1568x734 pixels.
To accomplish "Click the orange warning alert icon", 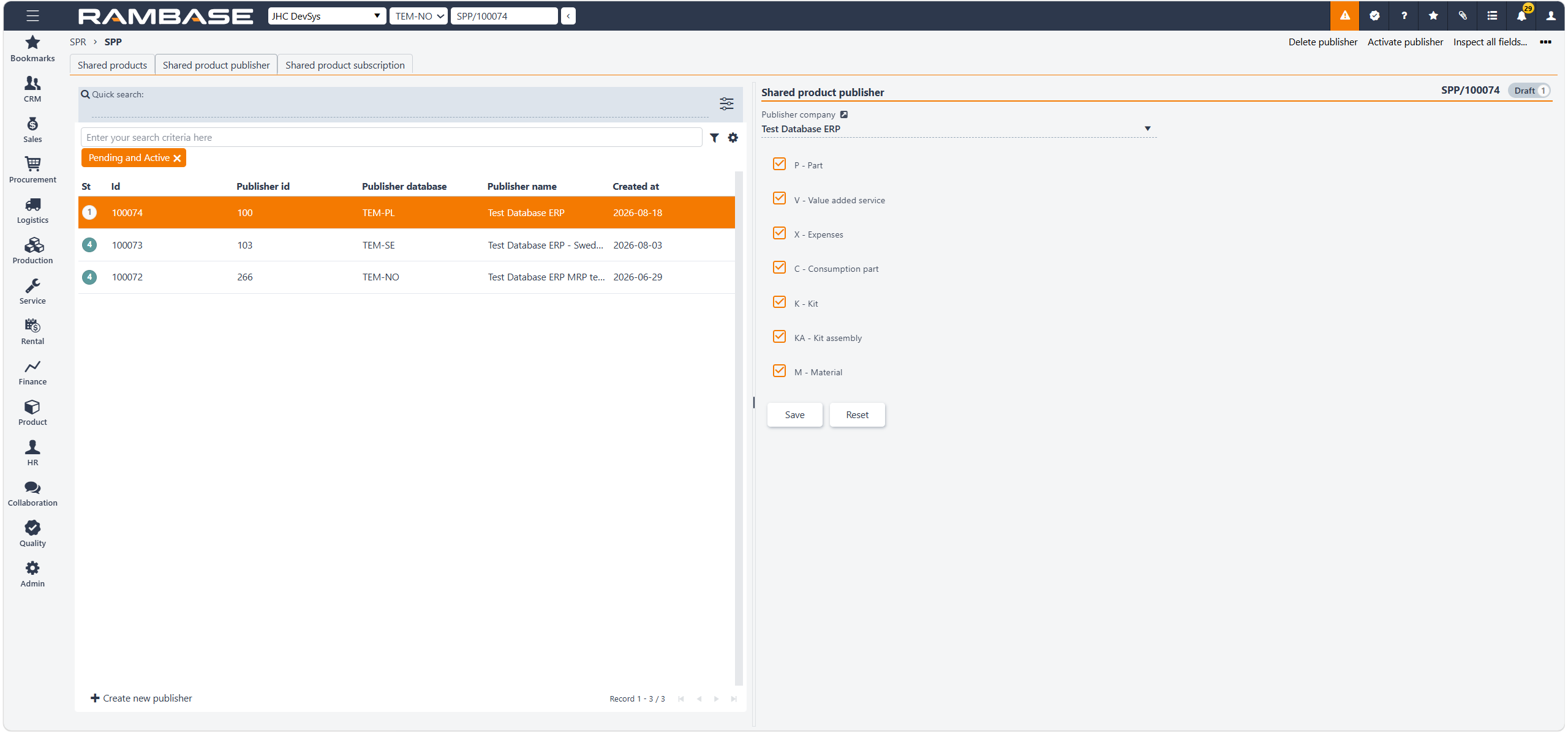I will (x=1344, y=16).
